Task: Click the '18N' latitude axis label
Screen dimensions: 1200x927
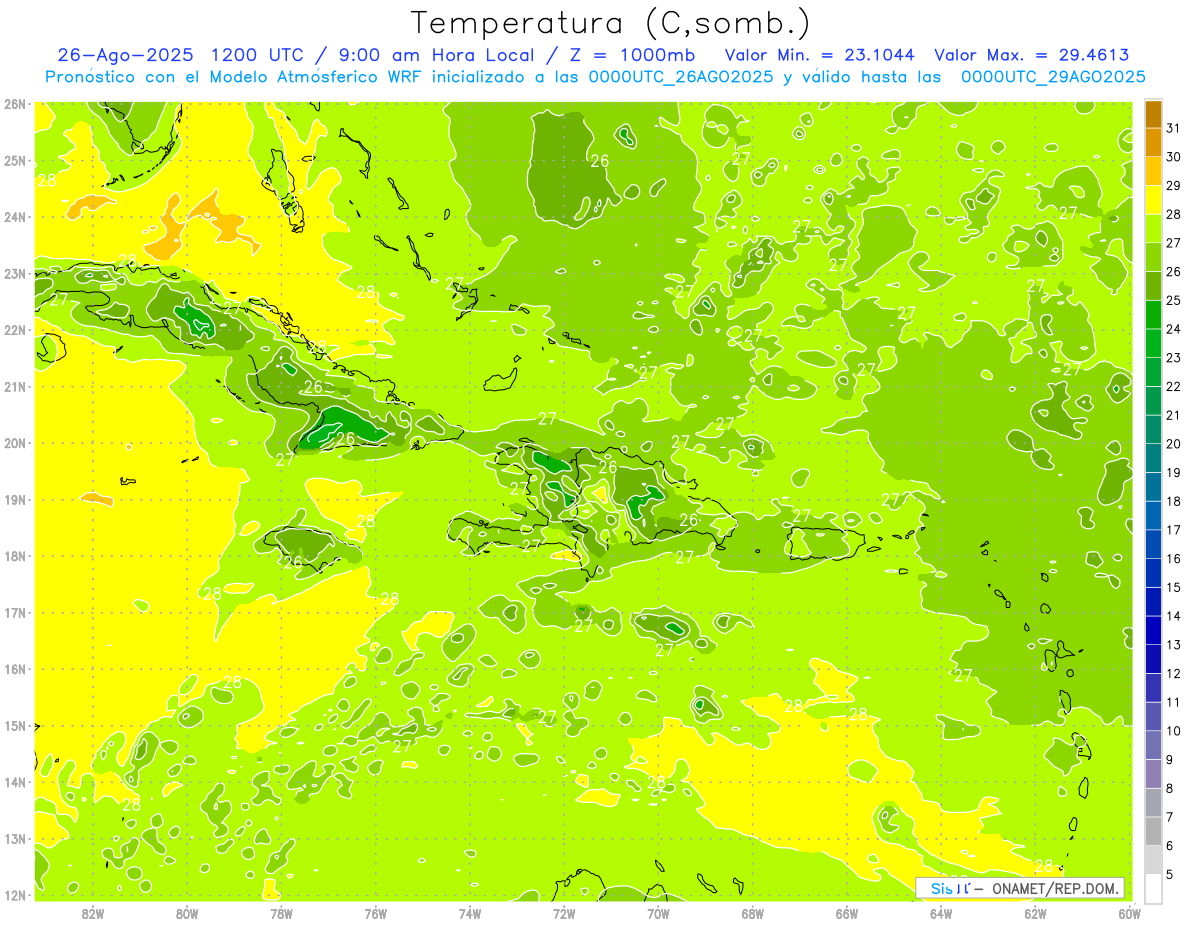Action: click(16, 556)
